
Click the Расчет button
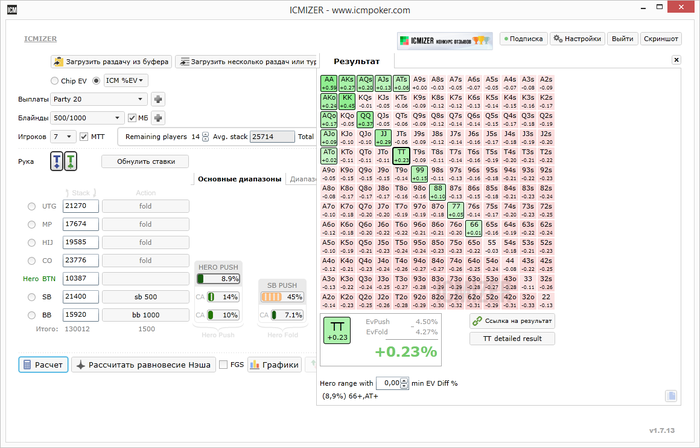43,365
